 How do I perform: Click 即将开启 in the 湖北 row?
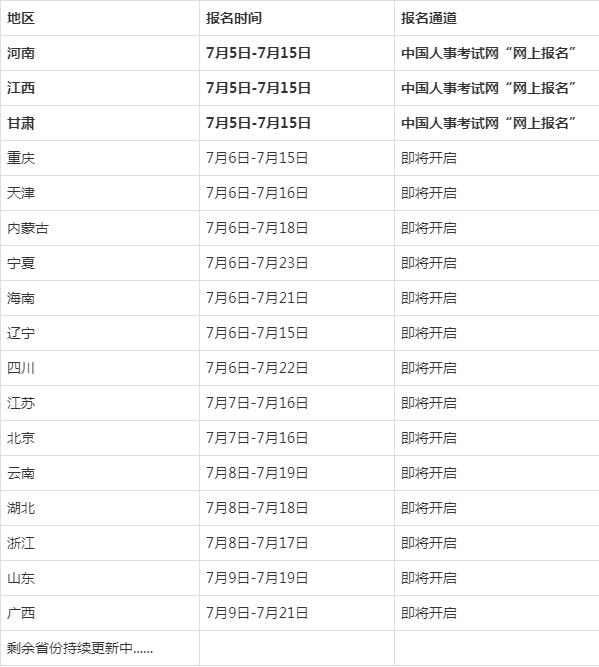coord(428,507)
